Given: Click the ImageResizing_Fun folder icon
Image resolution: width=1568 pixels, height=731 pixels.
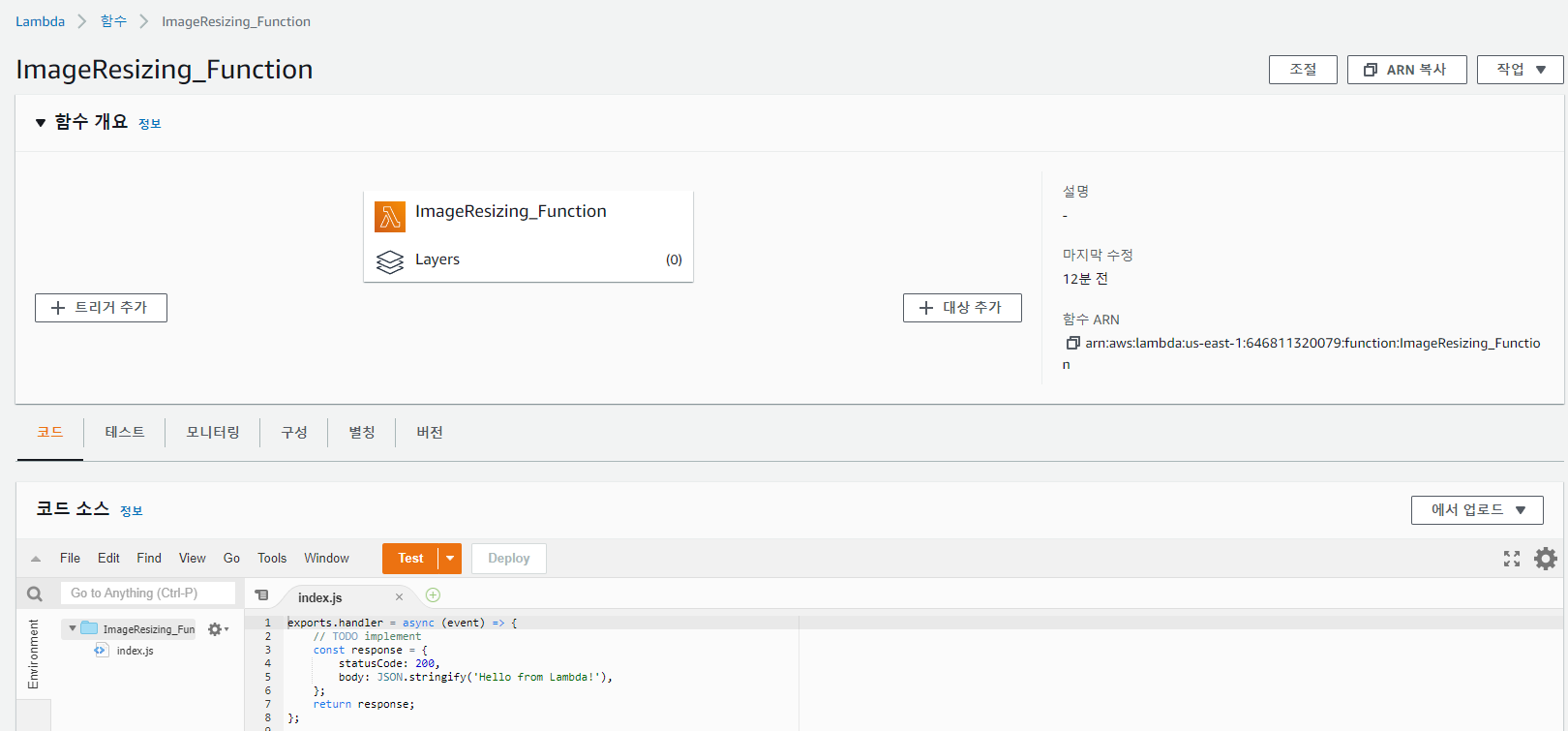Looking at the screenshot, I should click(x=89, y=628).
